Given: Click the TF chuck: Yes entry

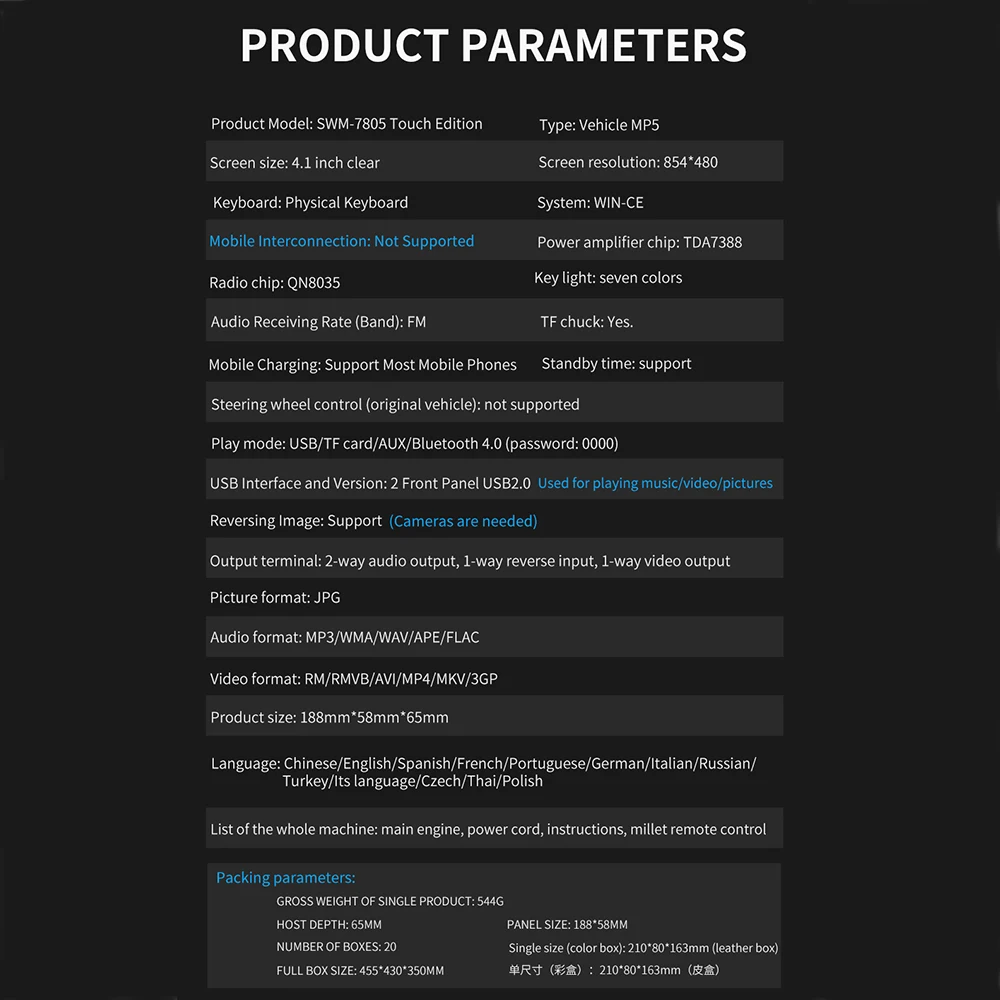Looking at the screenshot, I should click(x=587, y=322).
